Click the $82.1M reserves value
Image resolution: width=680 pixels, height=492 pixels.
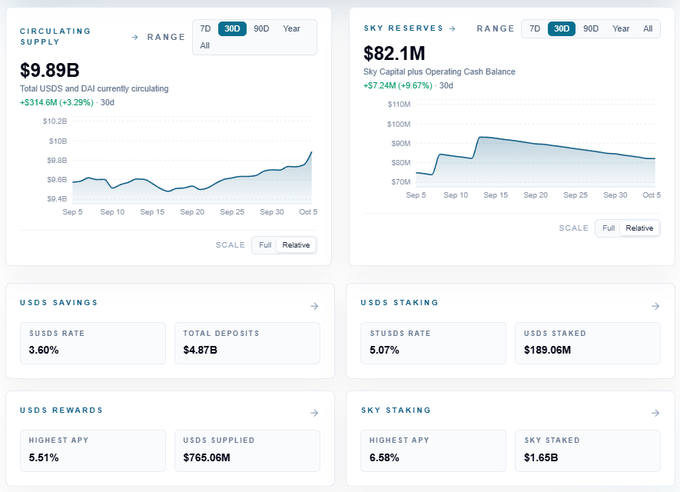394,53
